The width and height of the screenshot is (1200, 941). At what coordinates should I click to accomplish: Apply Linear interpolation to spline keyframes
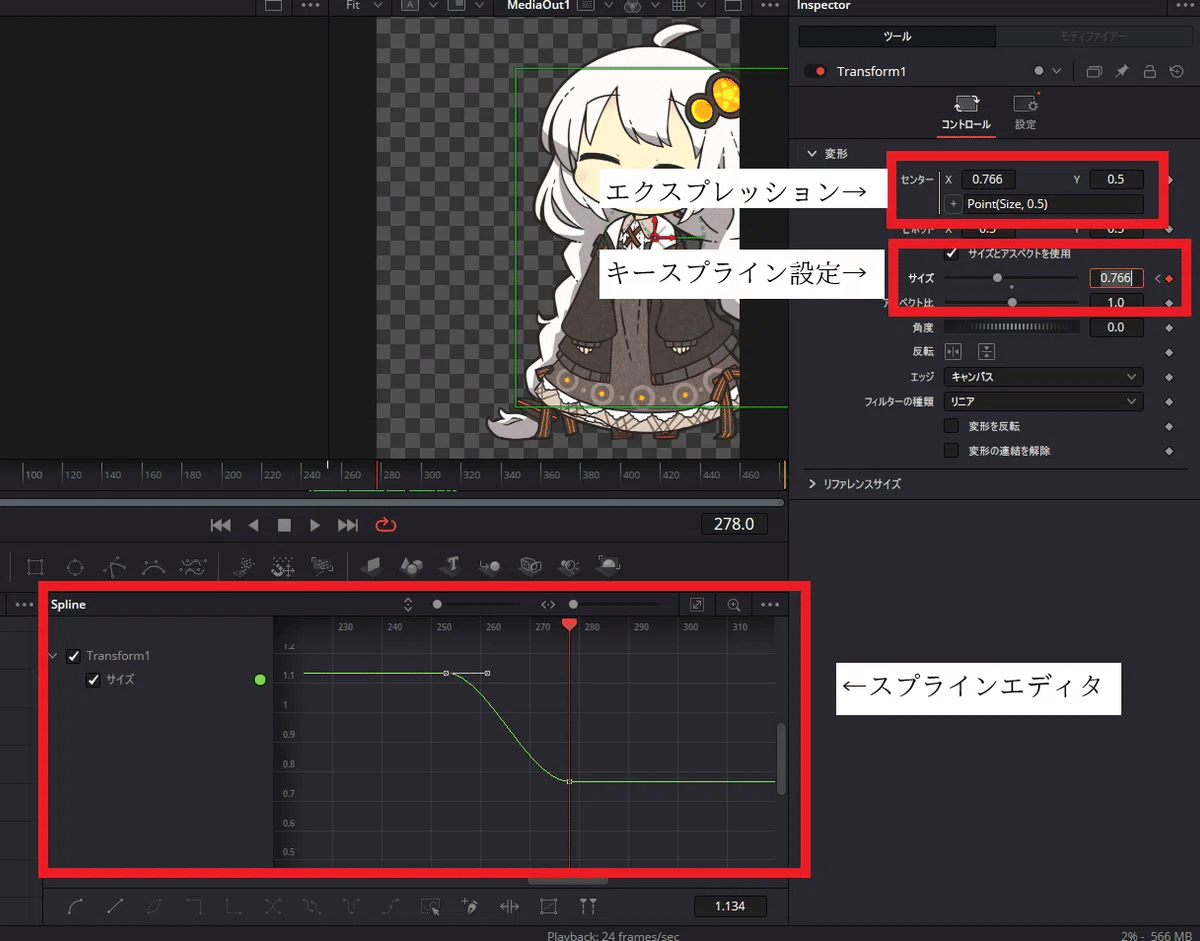115,907
